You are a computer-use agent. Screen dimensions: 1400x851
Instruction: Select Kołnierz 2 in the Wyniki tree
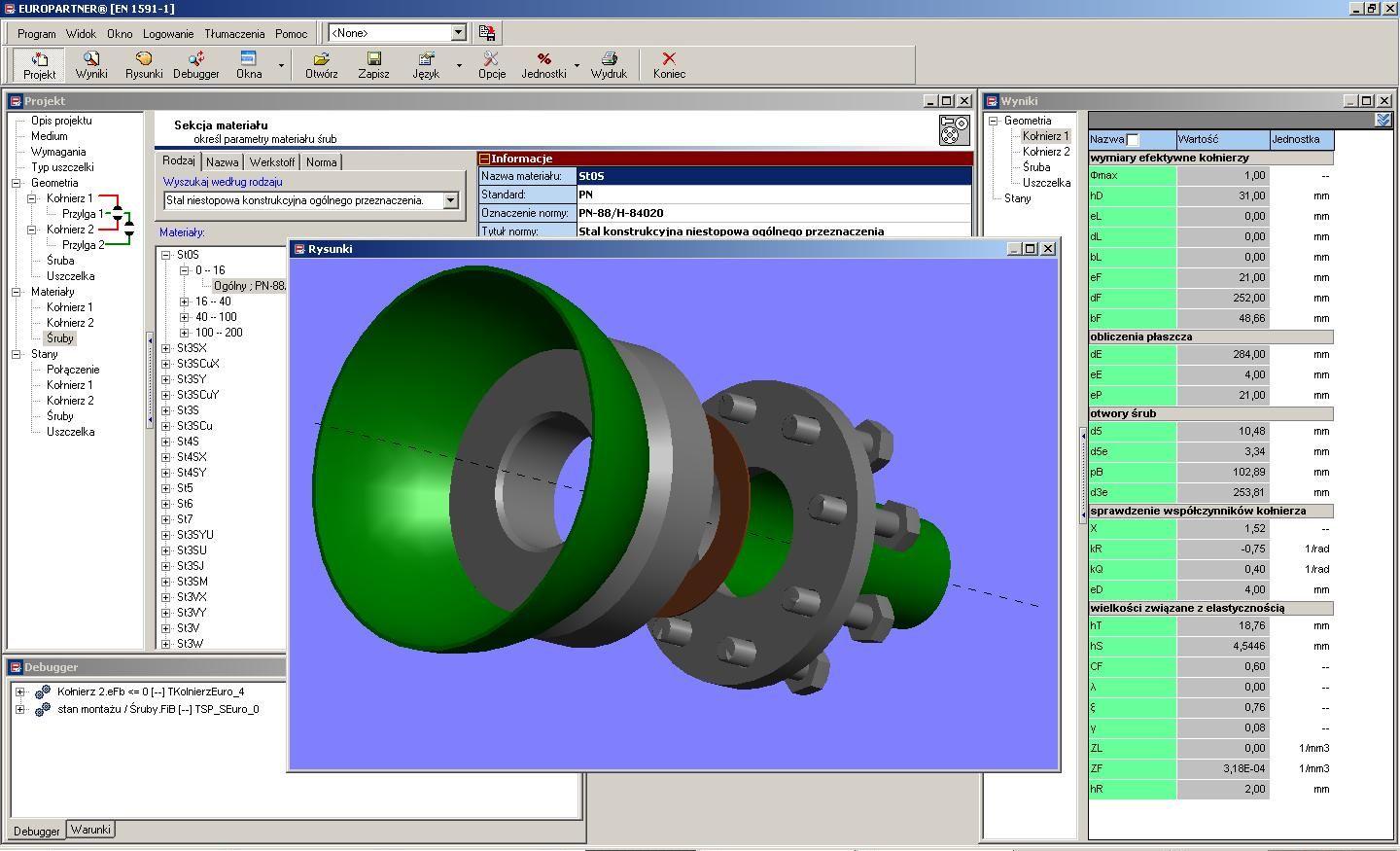pos(1046,152)
